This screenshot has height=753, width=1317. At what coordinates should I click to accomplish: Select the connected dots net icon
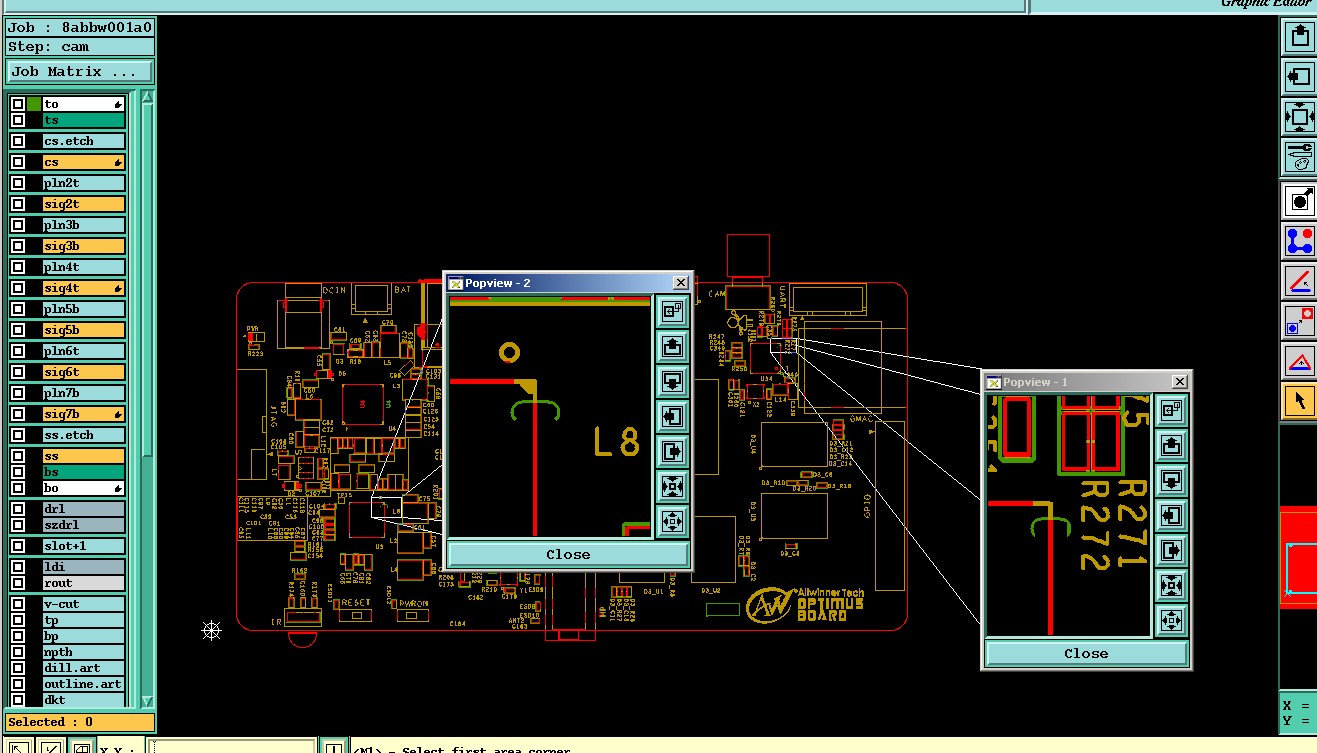1299,241
